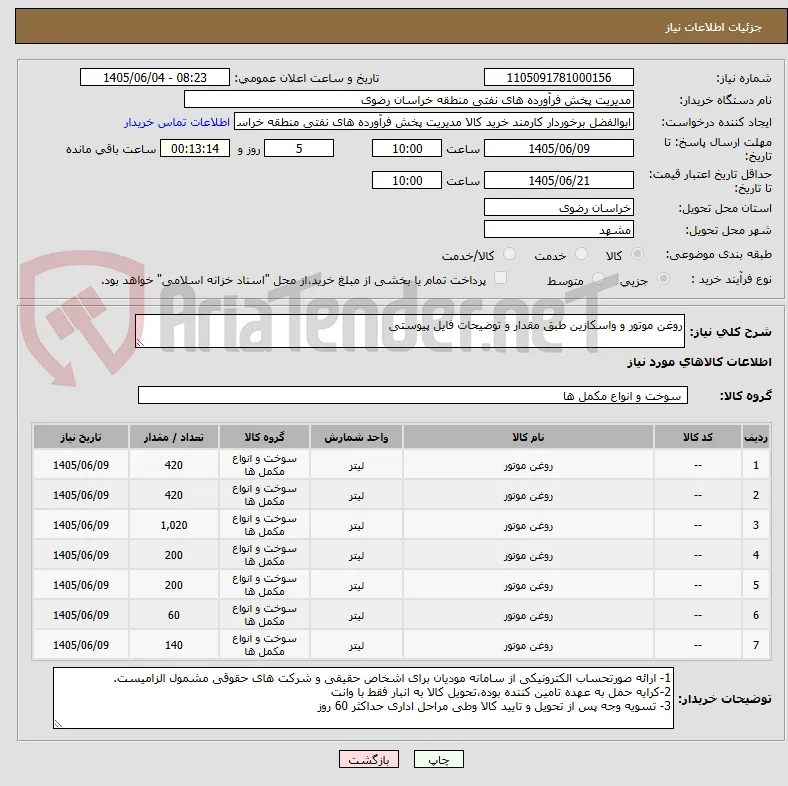Click the price validity date 1405/06/21 field
Viewport: 788px width, 786px height.
(559, 180)
